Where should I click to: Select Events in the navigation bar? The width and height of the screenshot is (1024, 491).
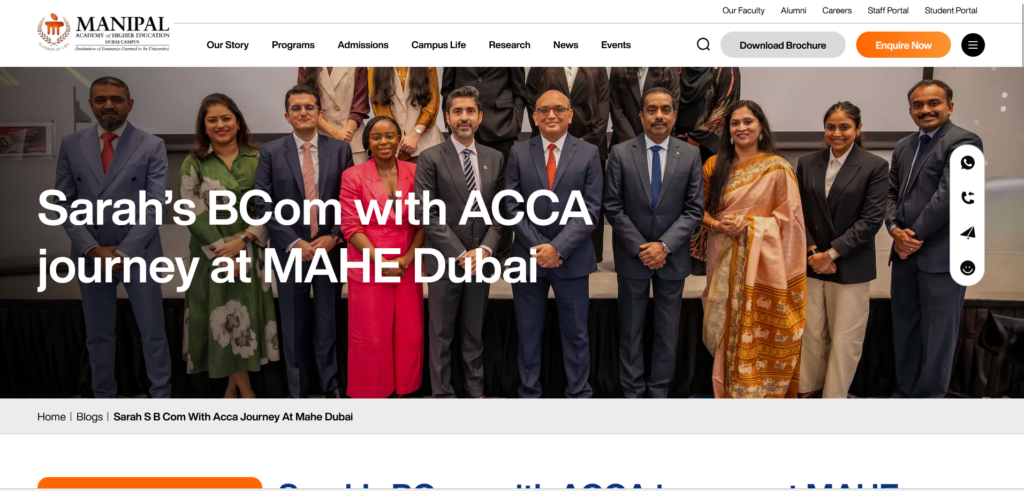point(616,45)
